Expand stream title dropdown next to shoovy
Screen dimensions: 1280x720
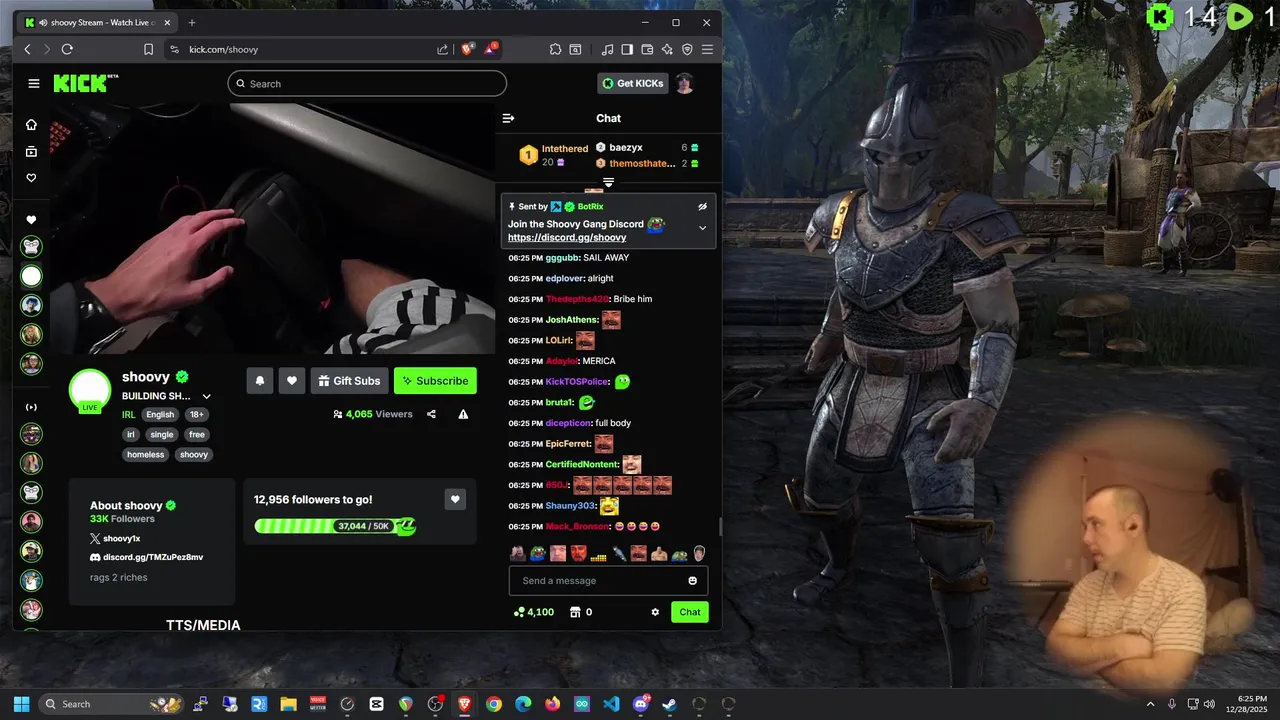coord(207,396)
